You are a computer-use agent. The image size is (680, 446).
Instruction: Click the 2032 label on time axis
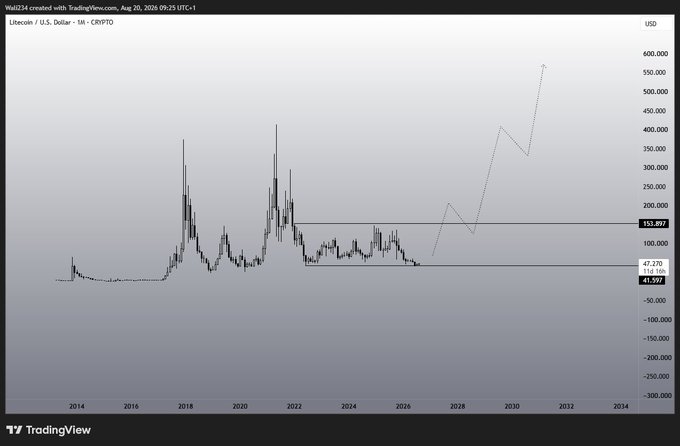click(566, 406)
